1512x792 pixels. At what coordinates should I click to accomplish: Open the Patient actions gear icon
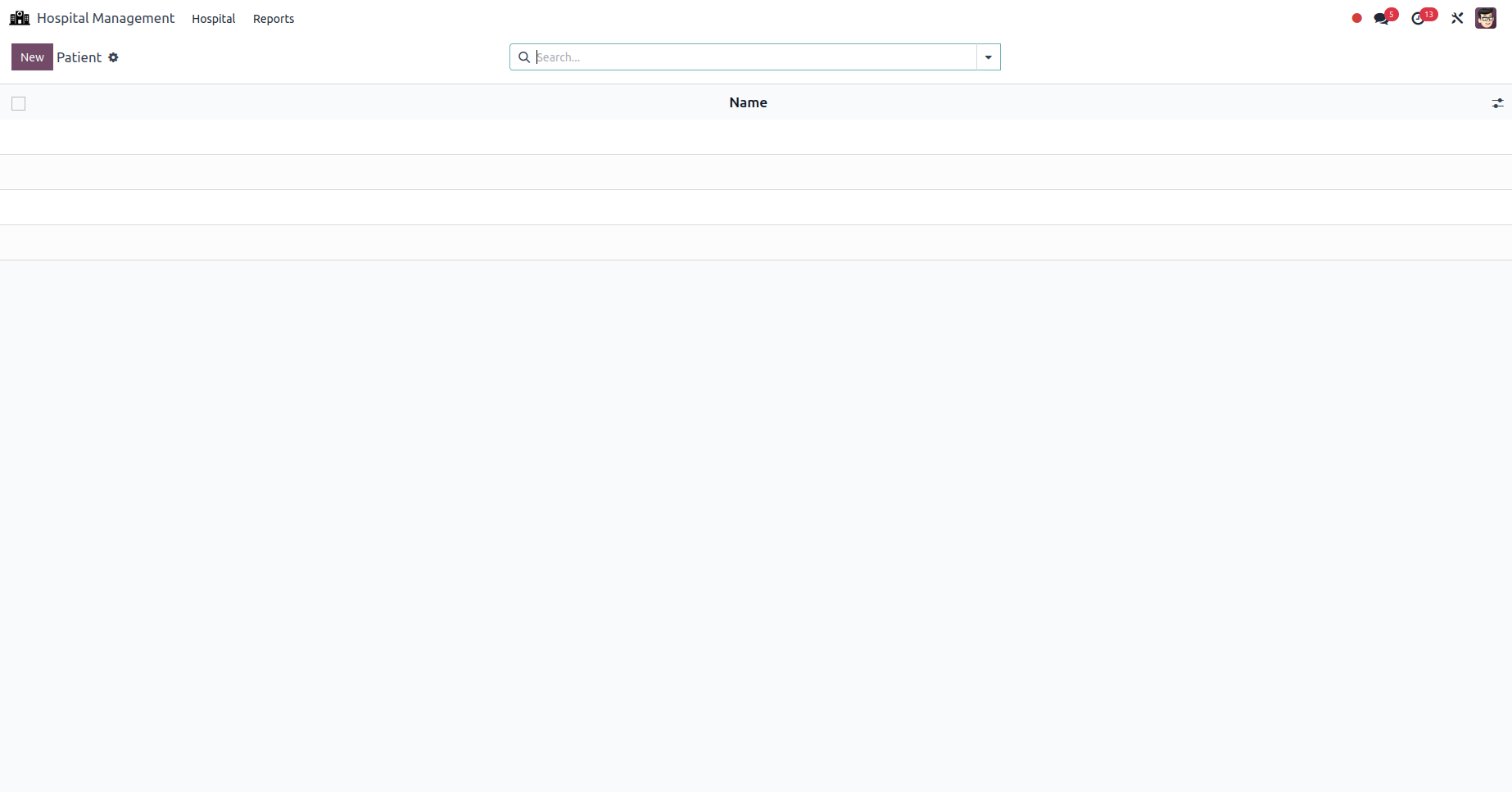pyautogui.click(x=113, y=57)
